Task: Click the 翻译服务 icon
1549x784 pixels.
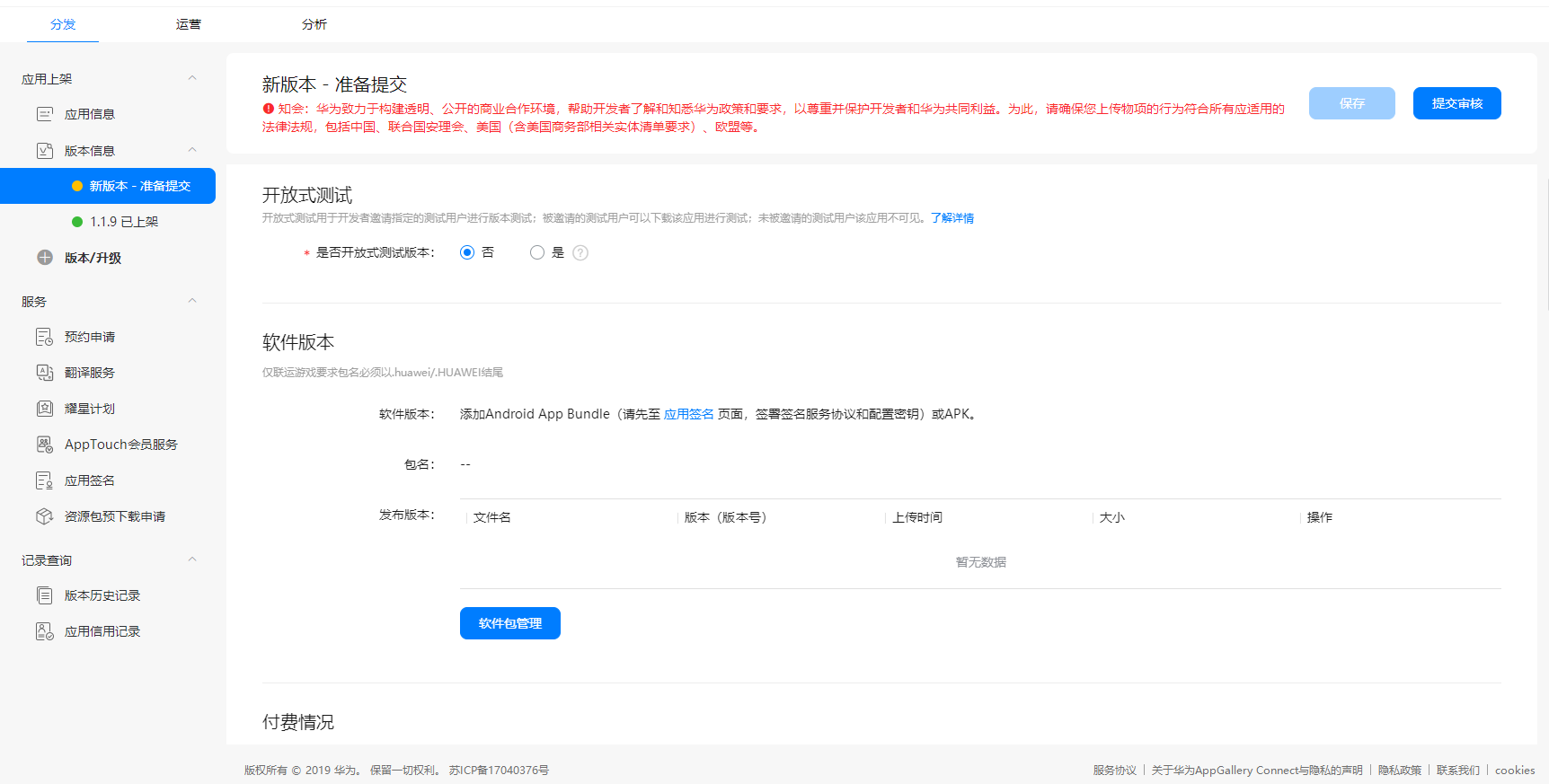Action: (x=45, y=373)
